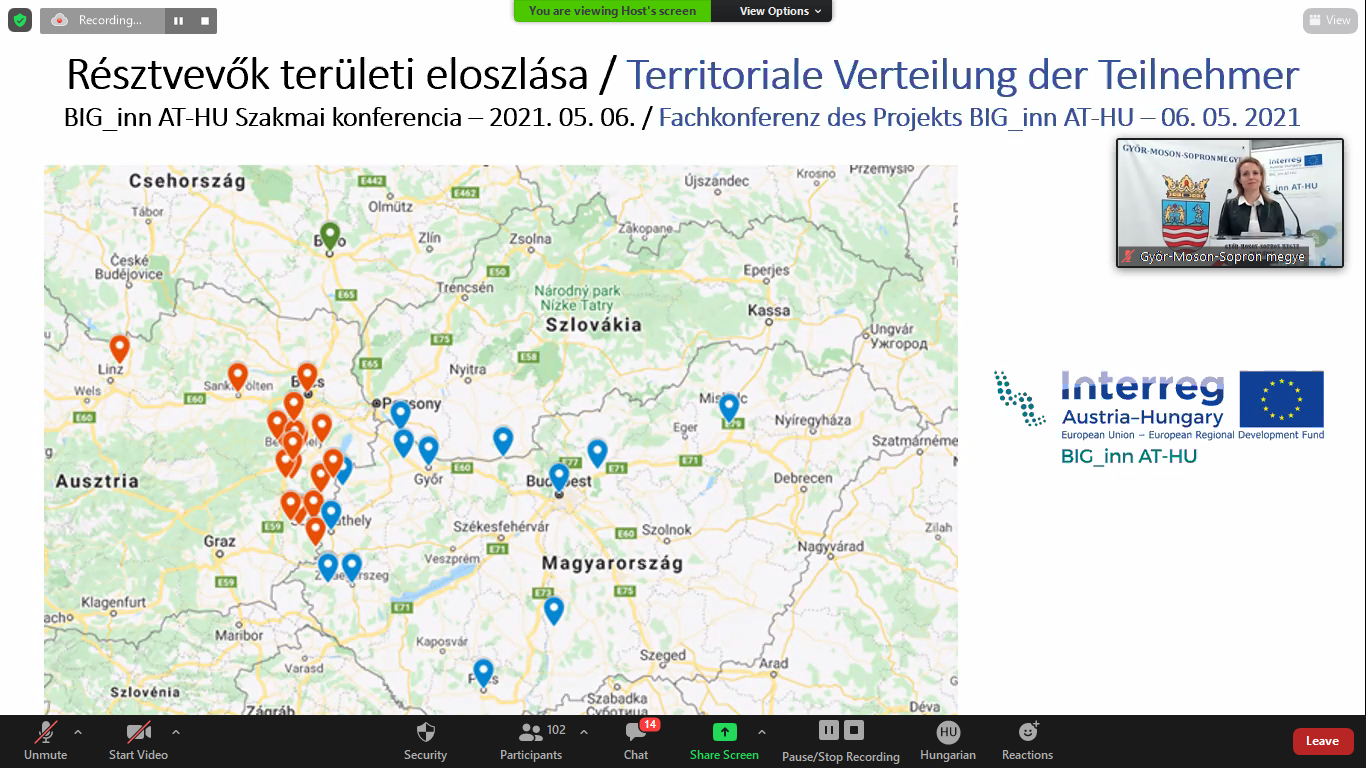
Task: Click the 'Ausztria' map label
Action: 97,481
